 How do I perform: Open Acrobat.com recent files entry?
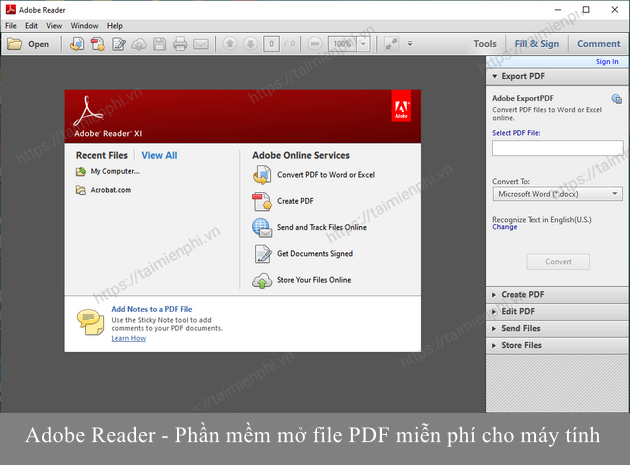(111, 190)
